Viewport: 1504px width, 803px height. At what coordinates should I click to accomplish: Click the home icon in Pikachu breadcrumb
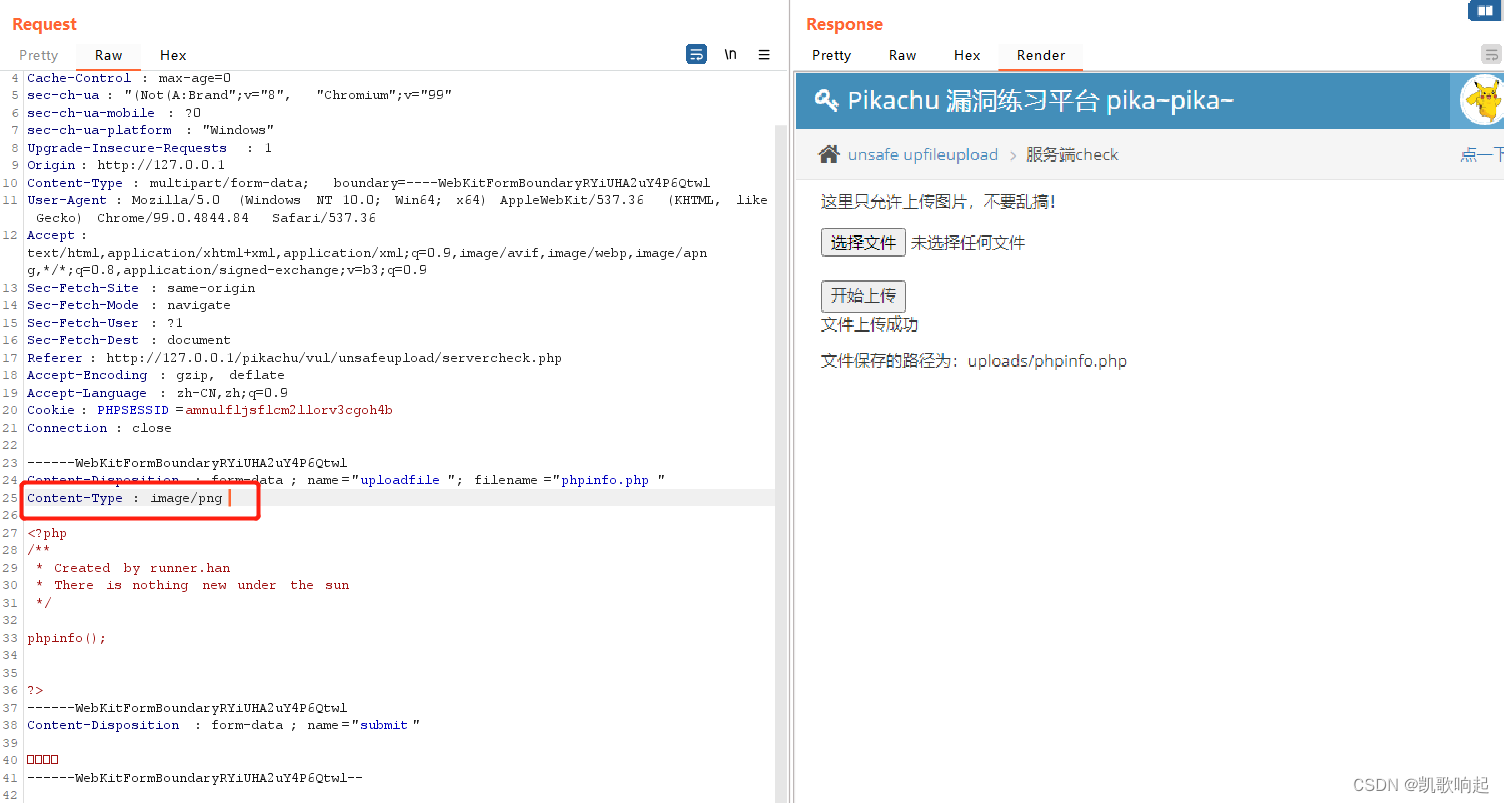point(829,154)
